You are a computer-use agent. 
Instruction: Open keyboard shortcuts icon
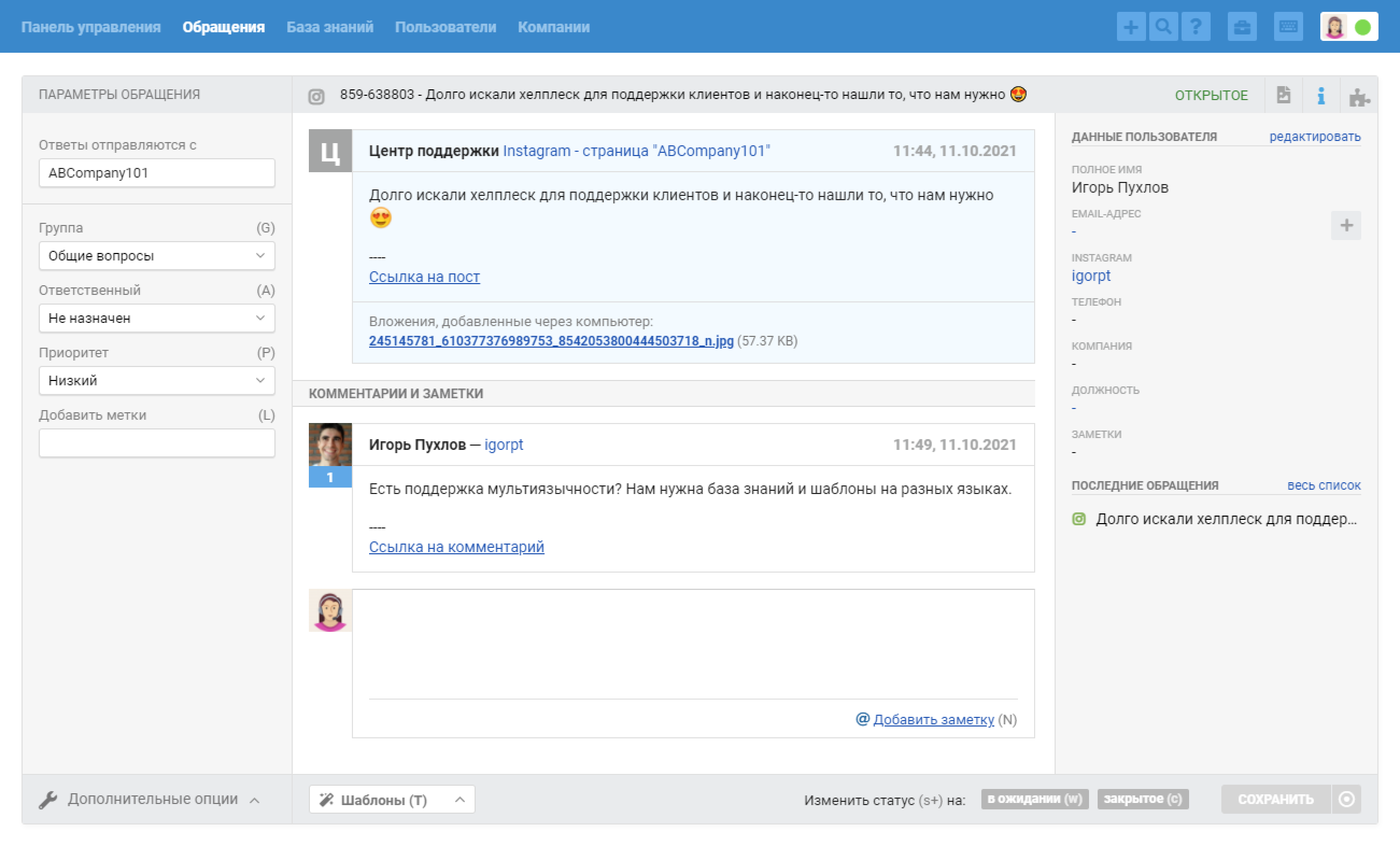[x=1288, y=27]
